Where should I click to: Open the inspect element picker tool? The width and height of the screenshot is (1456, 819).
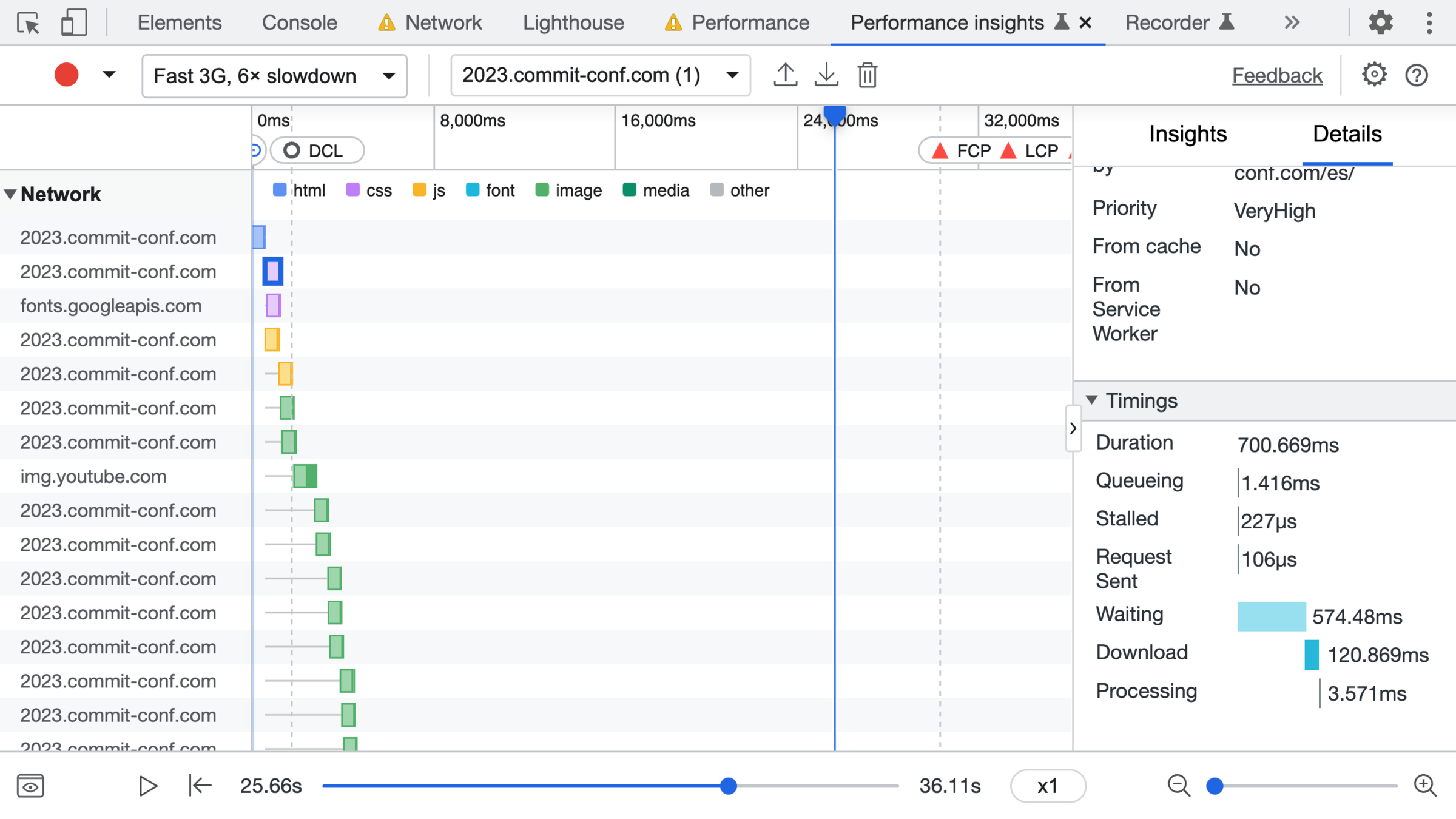(28, 23)
